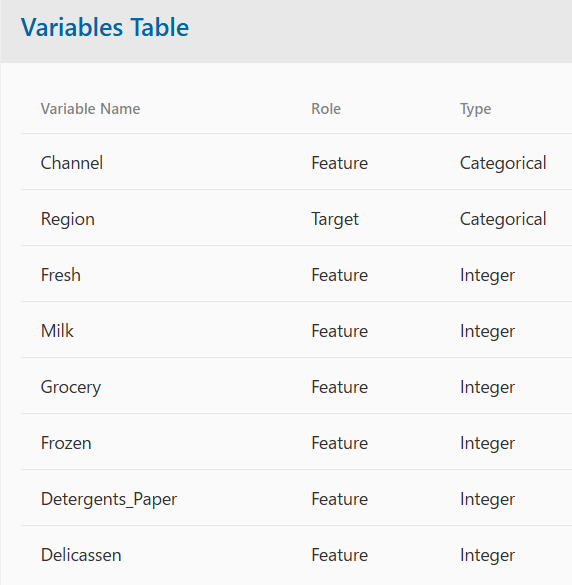Screen dimensions: 572x585
Task: Click Integer type in Delicassen row
Action: [x=487, y=555]
